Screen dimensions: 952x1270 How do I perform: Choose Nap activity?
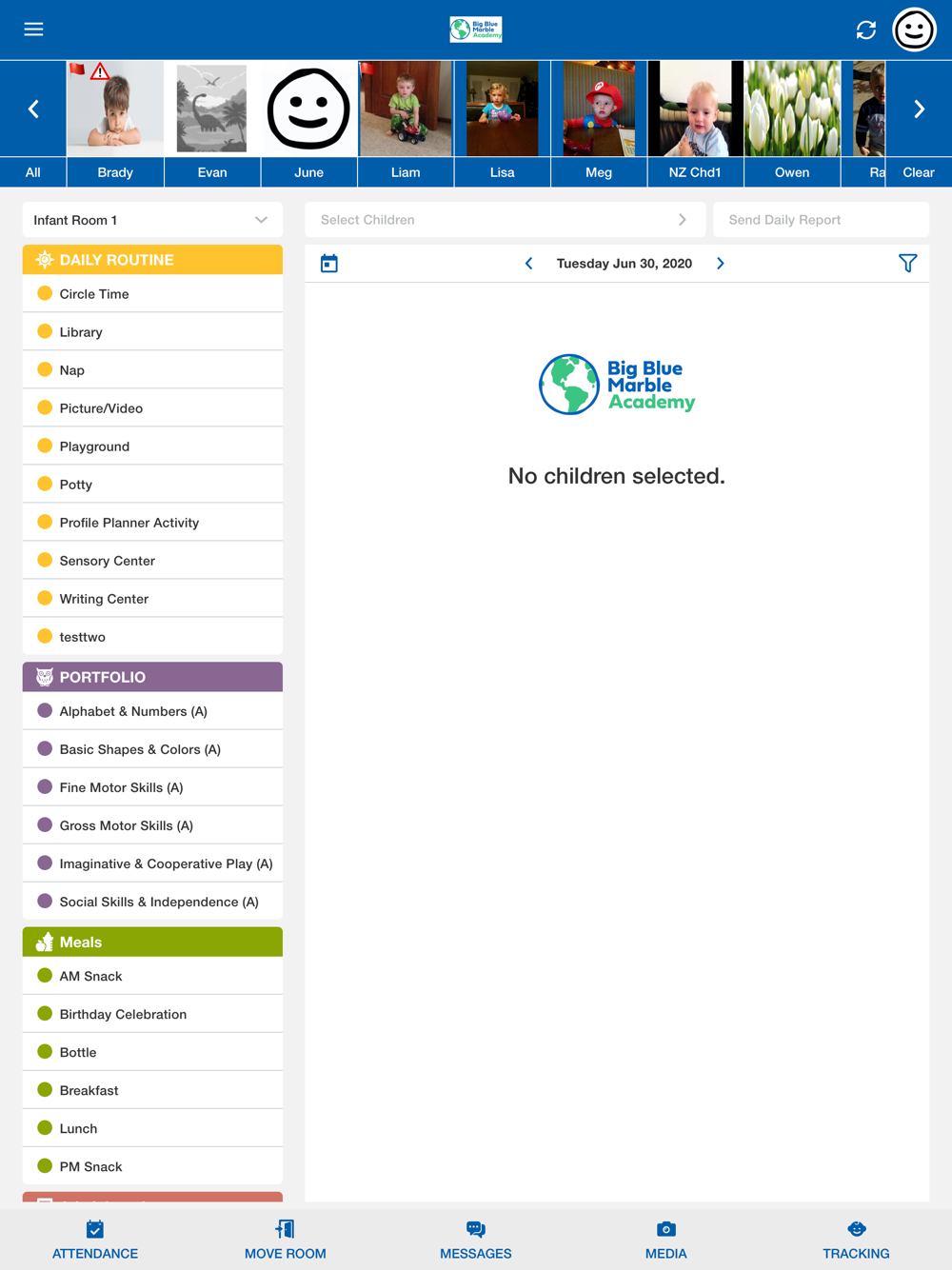pyautogui.click(x=152, y=370)
